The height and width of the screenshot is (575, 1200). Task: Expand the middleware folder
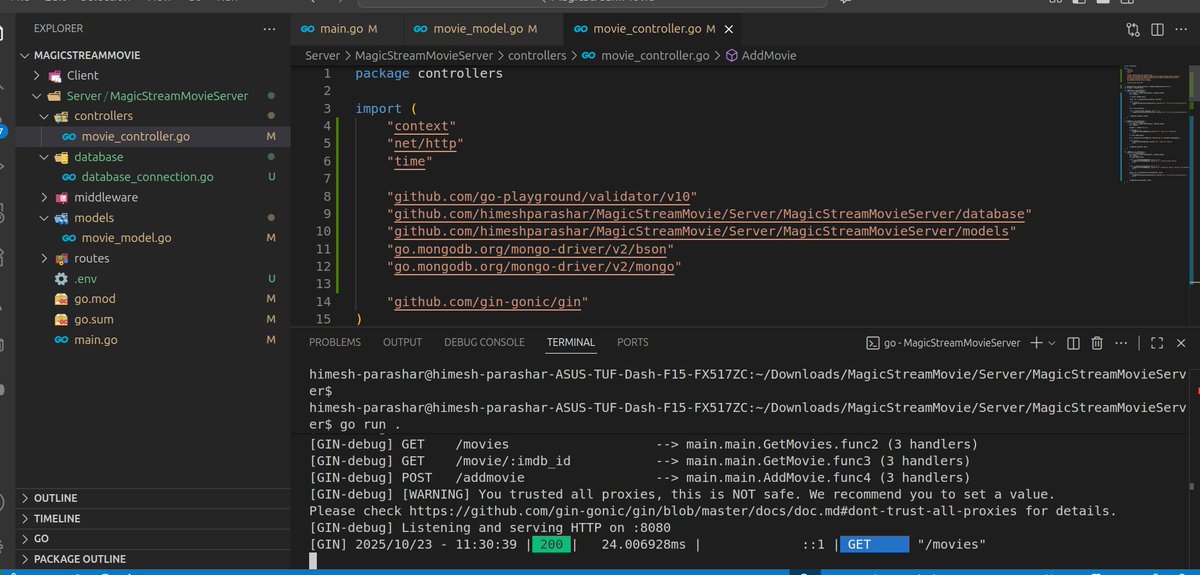click(44, 197)
